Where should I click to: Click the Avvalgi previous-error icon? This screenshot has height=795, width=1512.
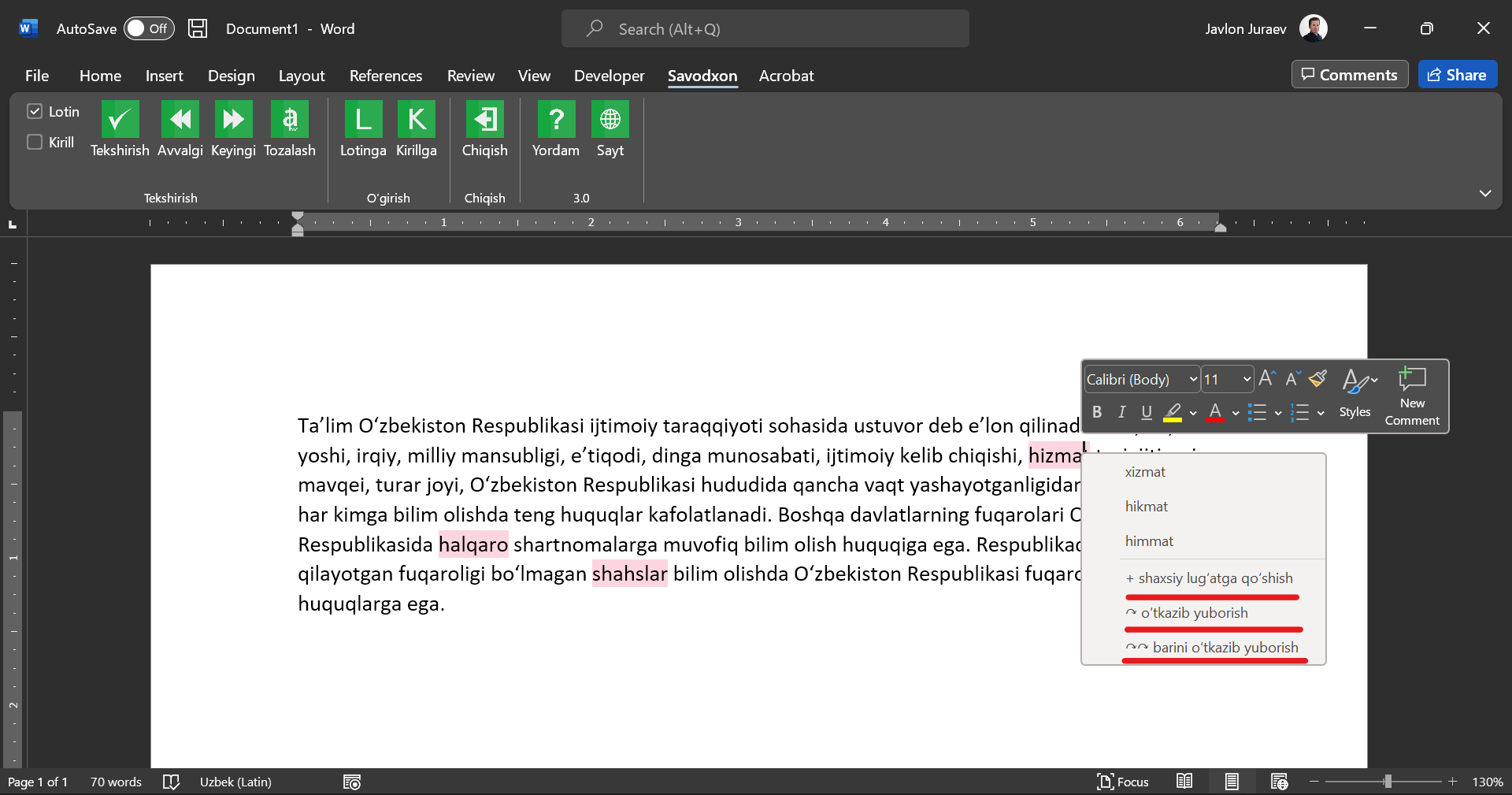pyautogui.click(x=180, y=120)
